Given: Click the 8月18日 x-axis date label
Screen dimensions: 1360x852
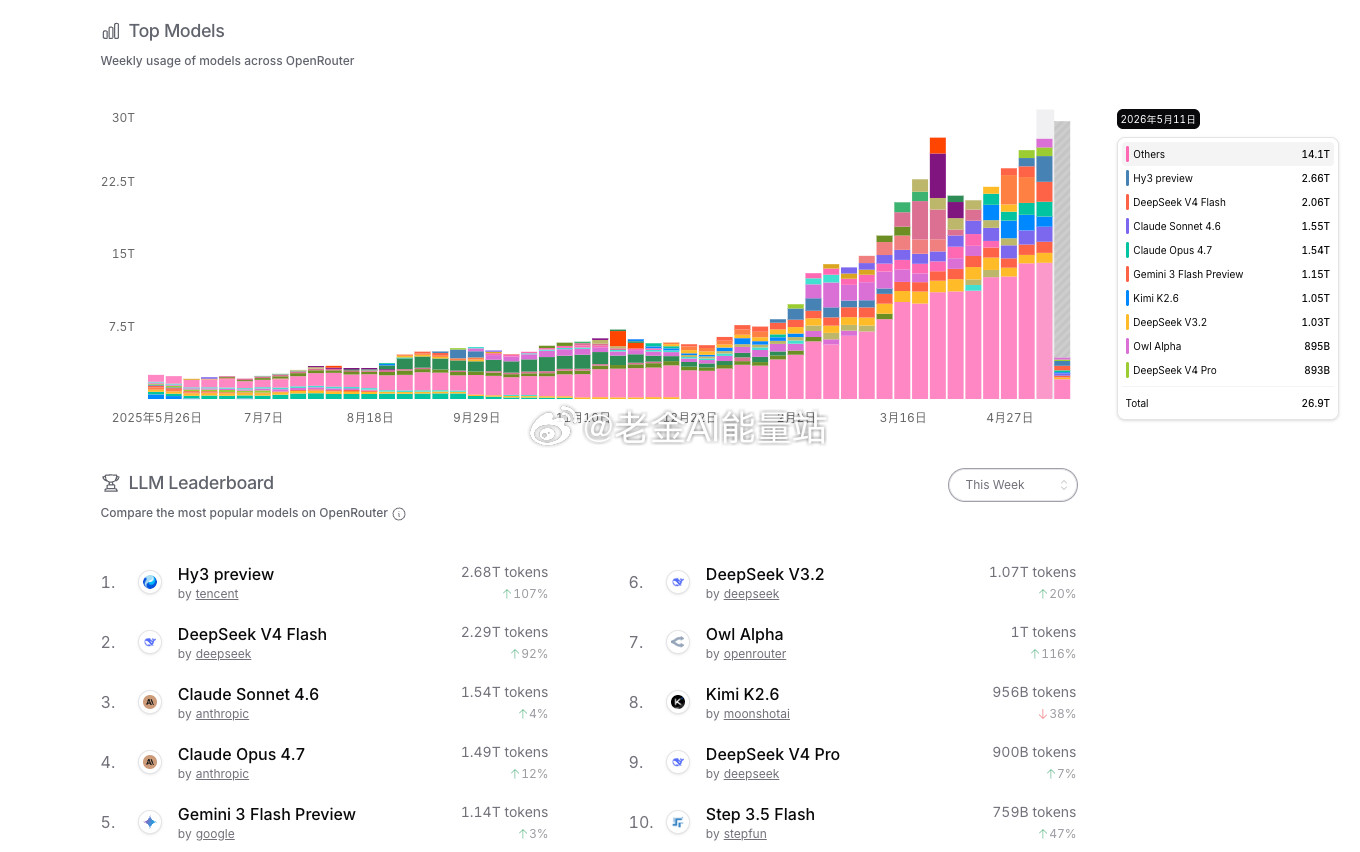Looking at the screenshot, I should (370, 418).
